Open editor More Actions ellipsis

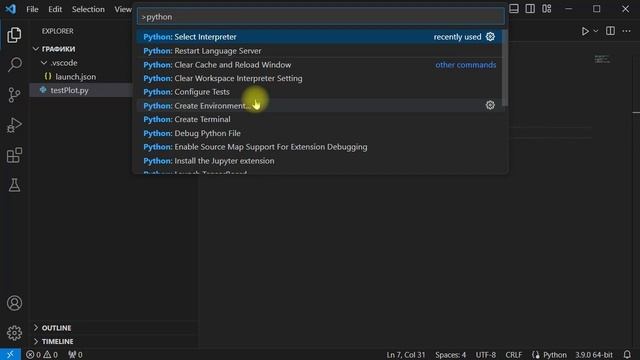point(627,31)
